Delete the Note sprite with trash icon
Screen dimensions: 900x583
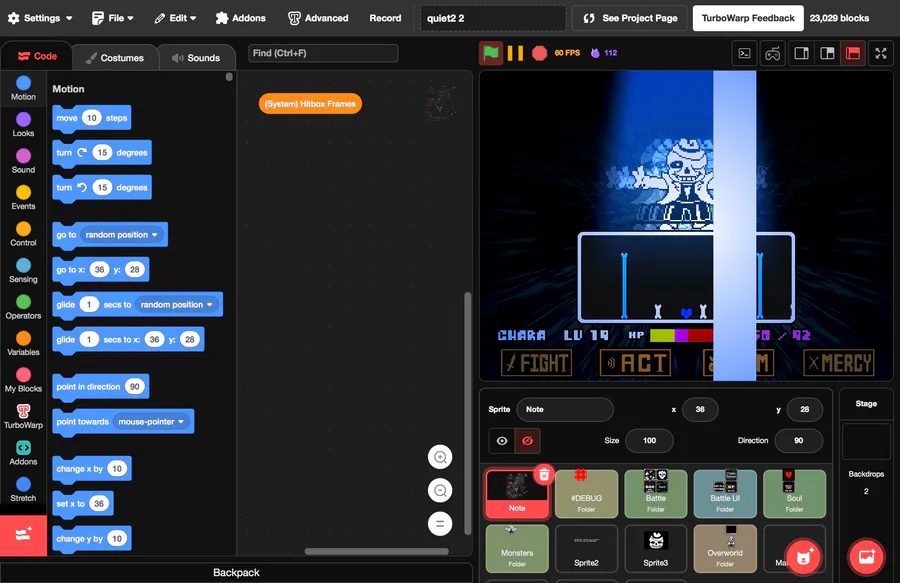tap(544, 475)
